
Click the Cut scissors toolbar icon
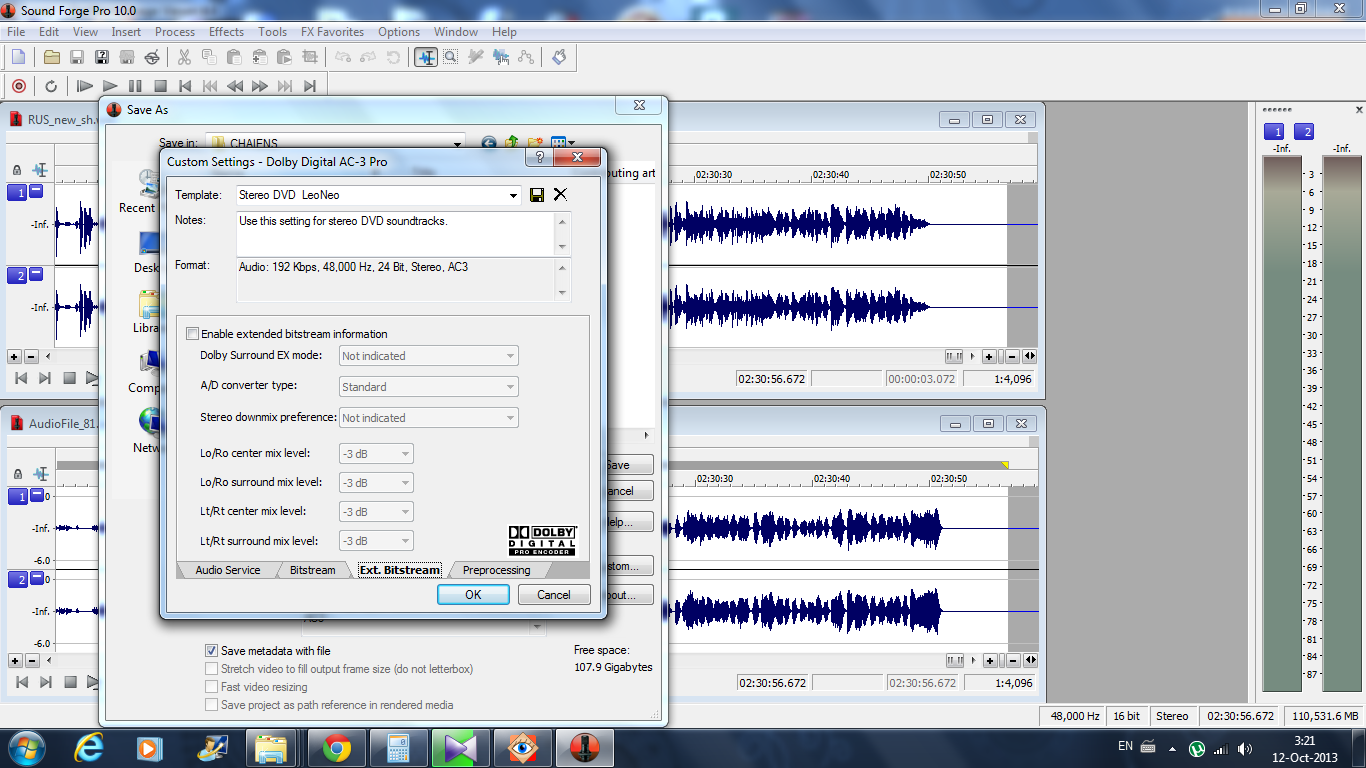184,57
